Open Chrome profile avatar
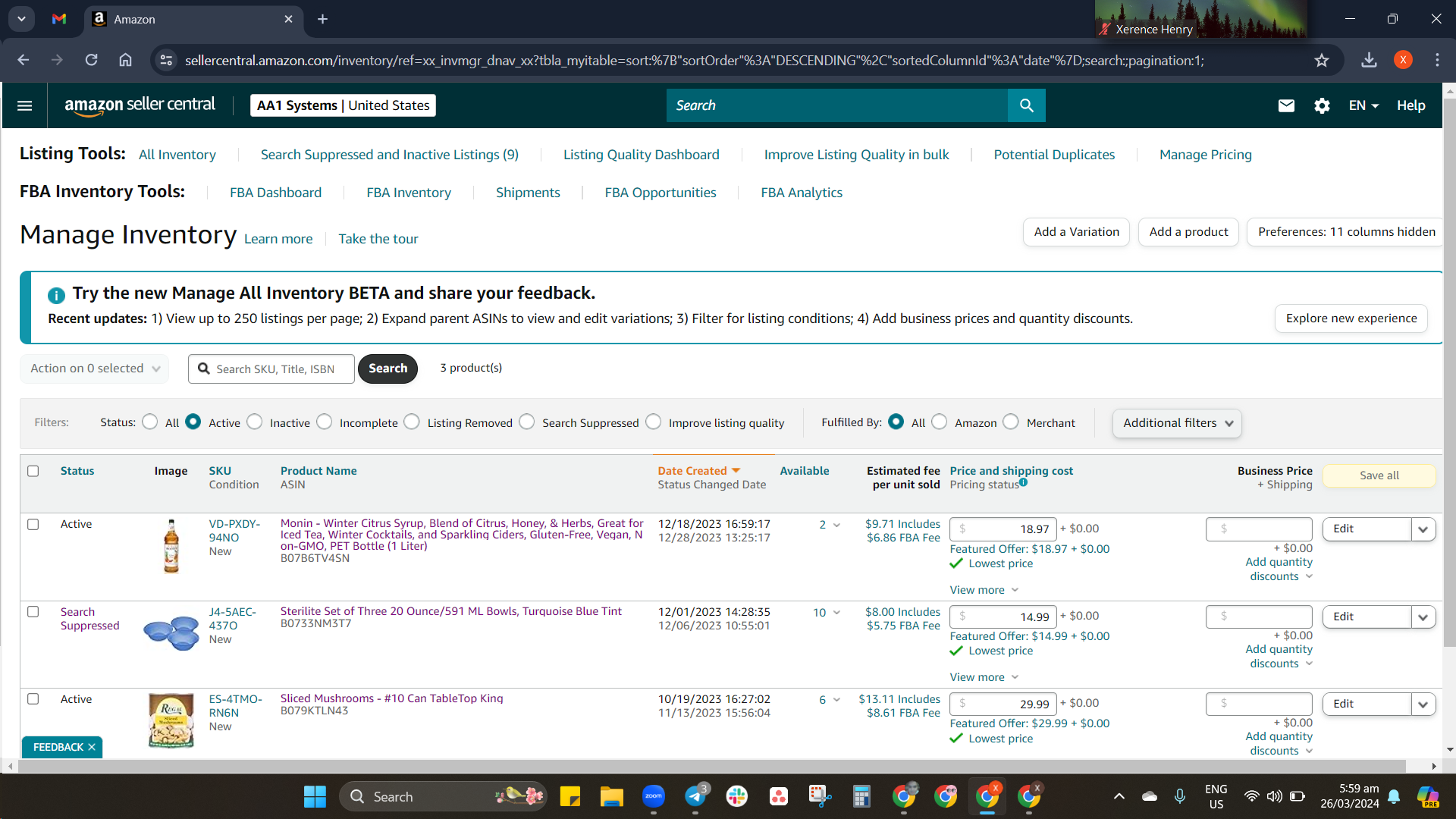This screenshot has width=1456, height=819. (x=1403, y=60)
